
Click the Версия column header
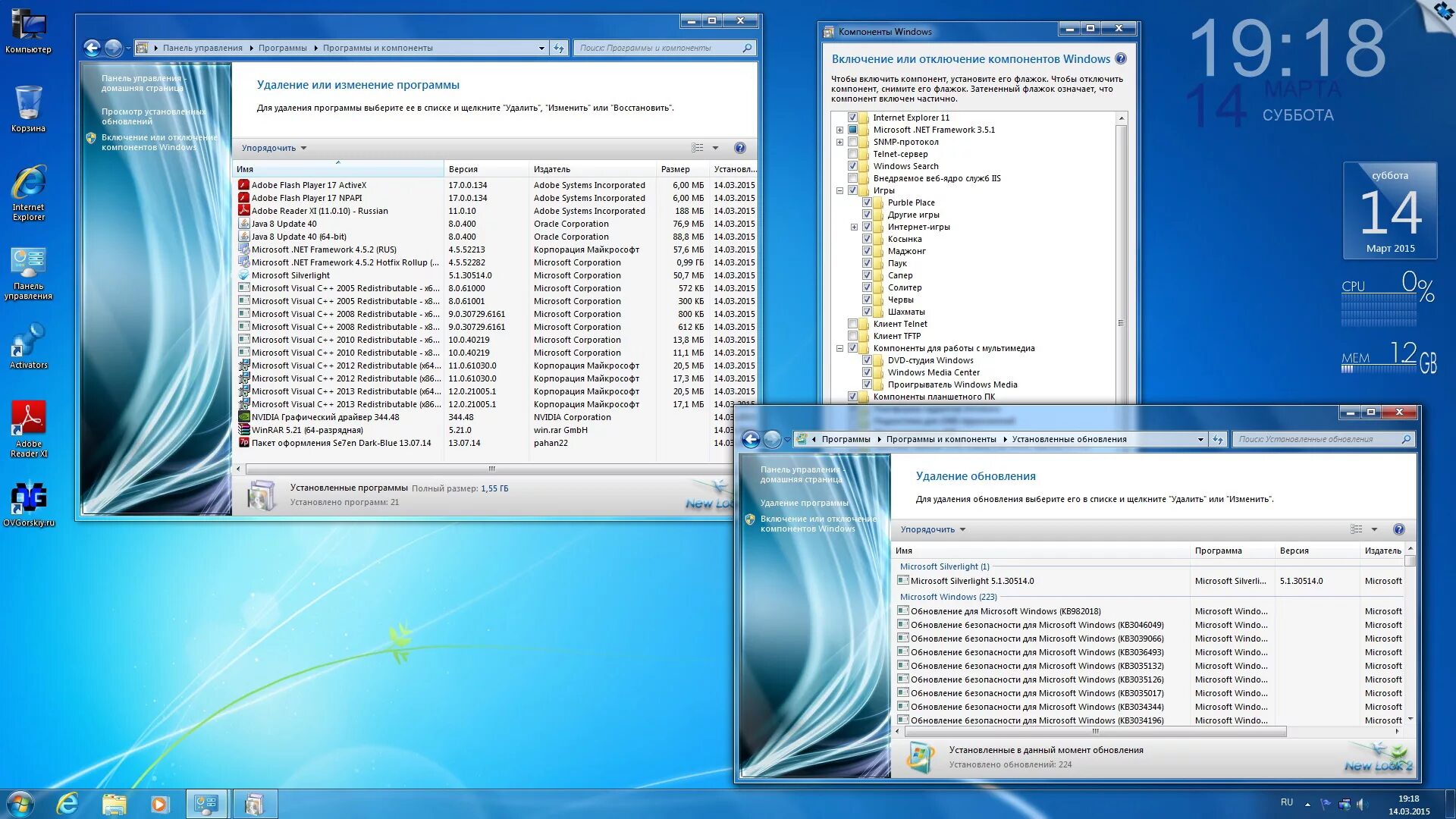[463, 169]
